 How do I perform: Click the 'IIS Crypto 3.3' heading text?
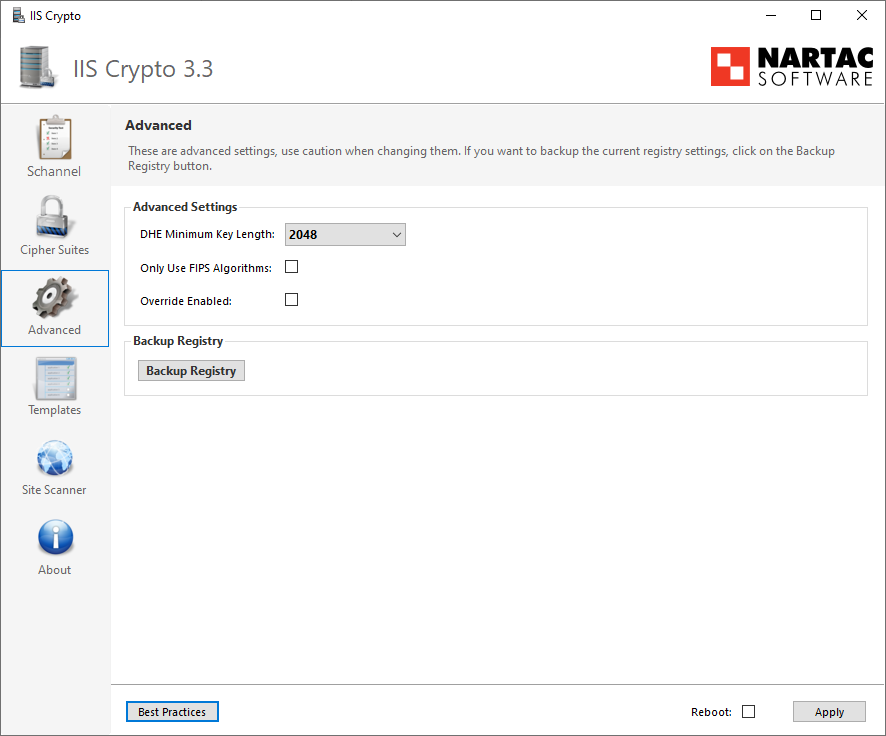[143, 69]
